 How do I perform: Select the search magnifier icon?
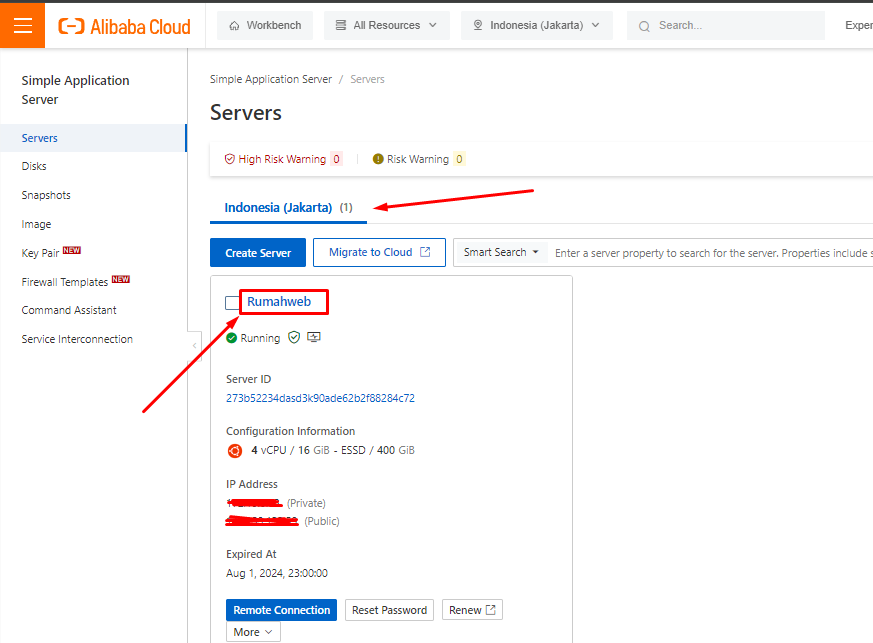pyautogui.click(x=644, y=25)
